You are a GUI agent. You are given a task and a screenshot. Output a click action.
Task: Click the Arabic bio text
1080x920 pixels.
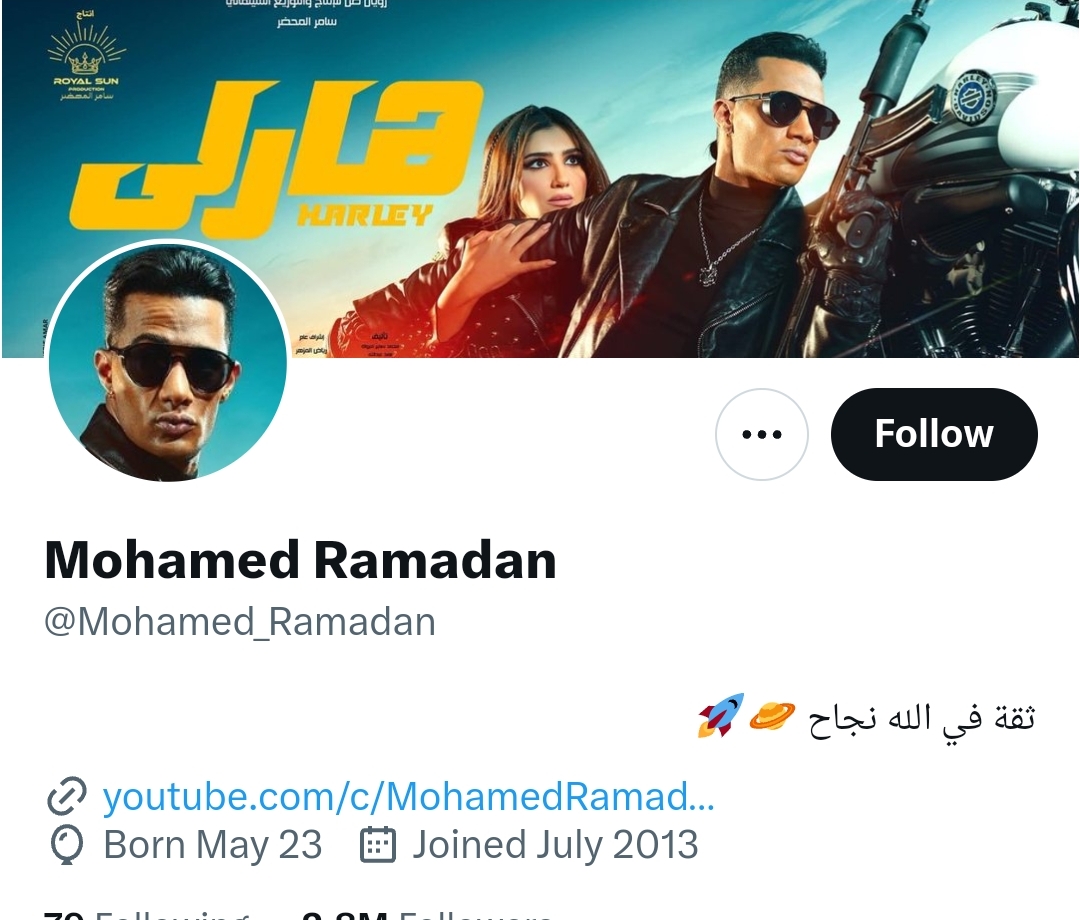920,718
